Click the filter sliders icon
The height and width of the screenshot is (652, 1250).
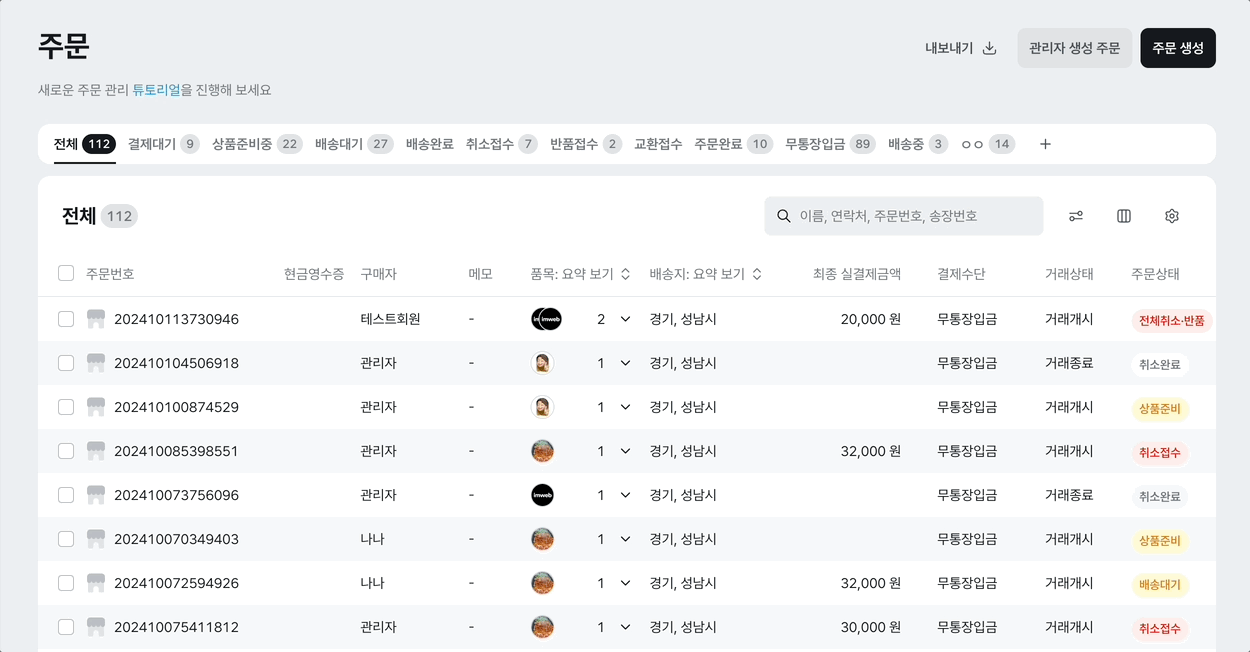1076,216
